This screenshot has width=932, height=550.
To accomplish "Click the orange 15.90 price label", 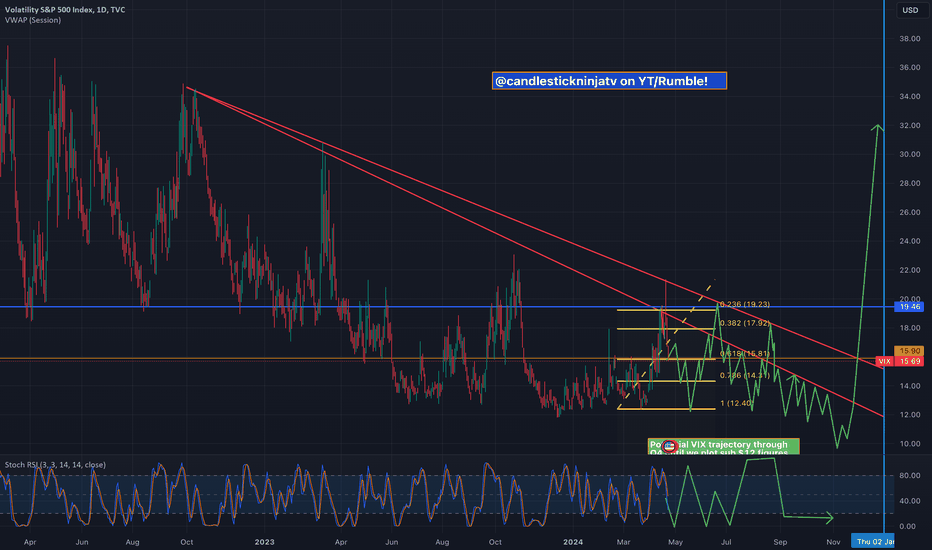I will [x=910, y=351].
